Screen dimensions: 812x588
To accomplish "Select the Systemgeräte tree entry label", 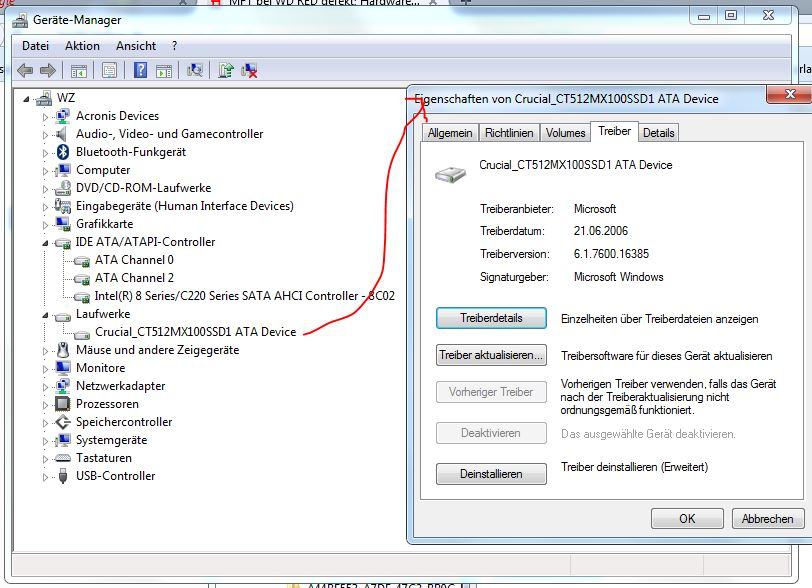I will (111, 440).
